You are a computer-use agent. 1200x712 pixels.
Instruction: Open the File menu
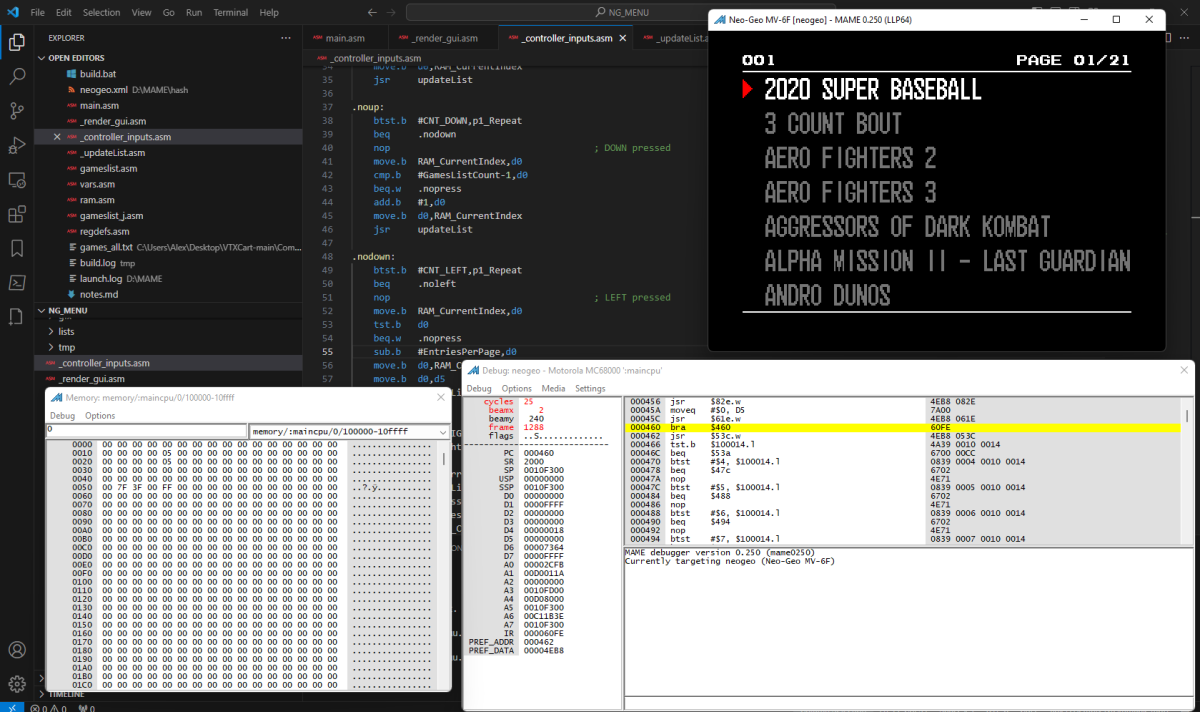[x=37, y=13]
